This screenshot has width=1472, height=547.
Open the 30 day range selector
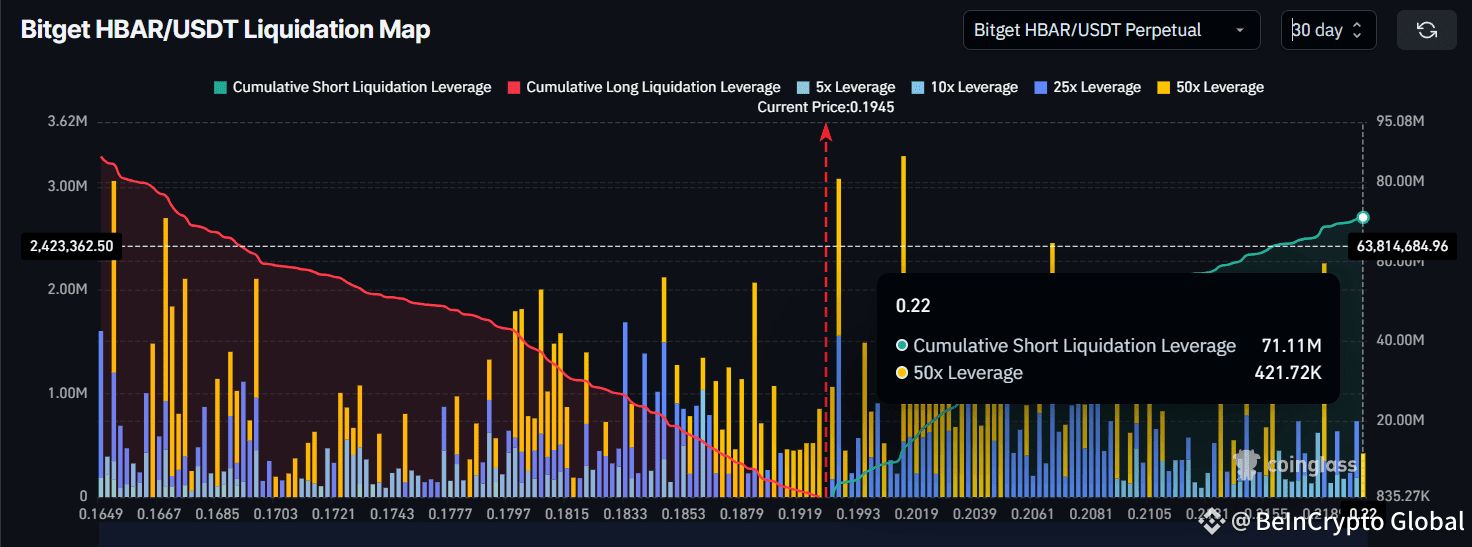click(x=1329, y=30)
